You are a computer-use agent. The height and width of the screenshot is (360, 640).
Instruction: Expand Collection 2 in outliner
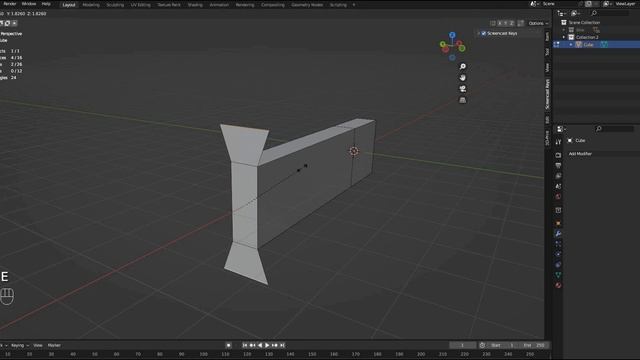point(564,37)
